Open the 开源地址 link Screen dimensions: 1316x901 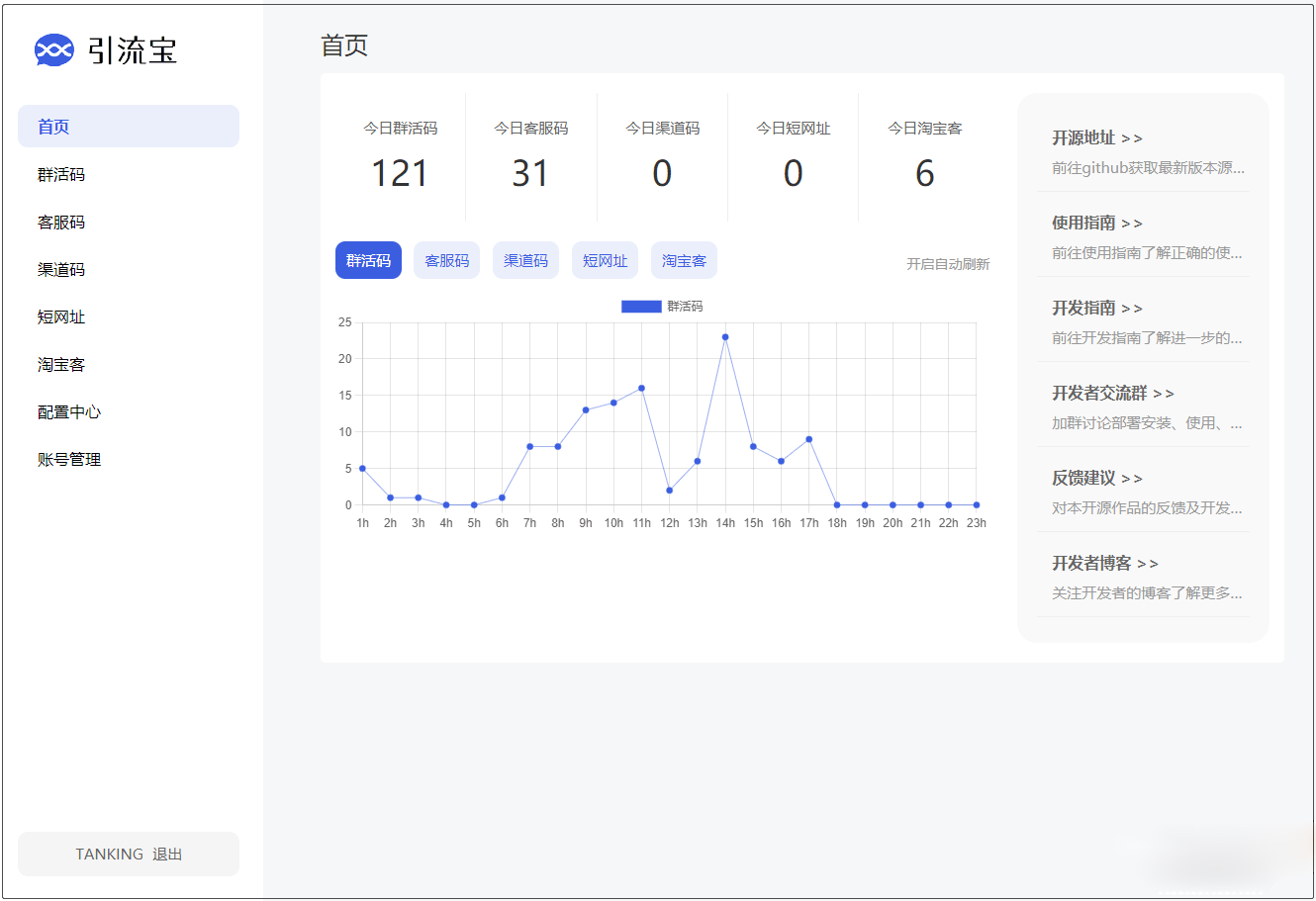click(x=1096, y=138)
